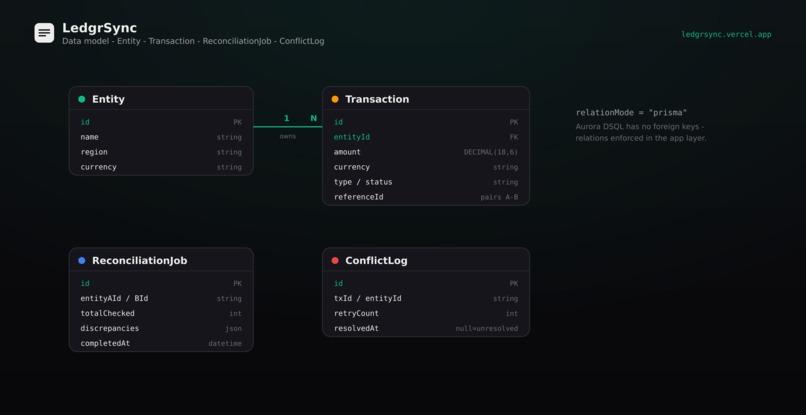Click the int type beside totalChecked
Screen dimensions: 806x415
tap(235, 314)
